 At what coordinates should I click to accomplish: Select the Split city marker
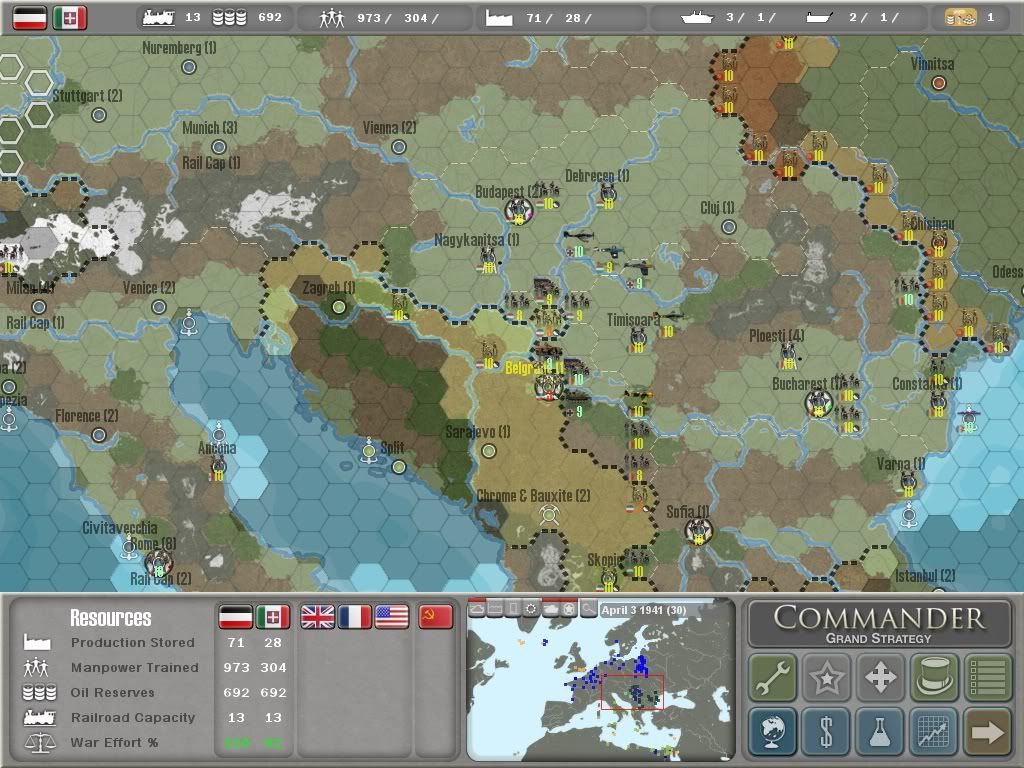(398, 466)
